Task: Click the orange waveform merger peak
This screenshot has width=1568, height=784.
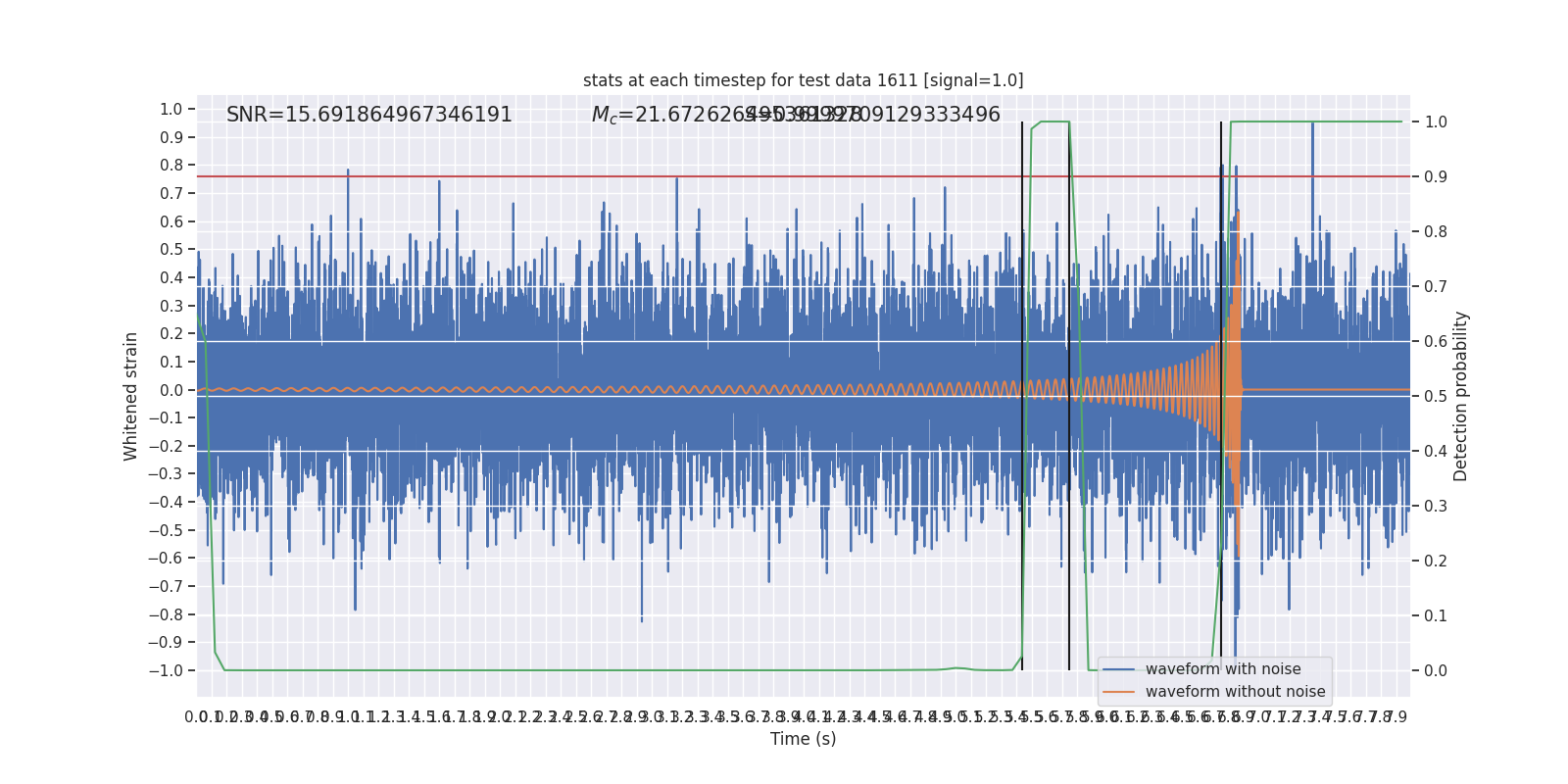Action: pyautogui.click(x=1238, y=212)
